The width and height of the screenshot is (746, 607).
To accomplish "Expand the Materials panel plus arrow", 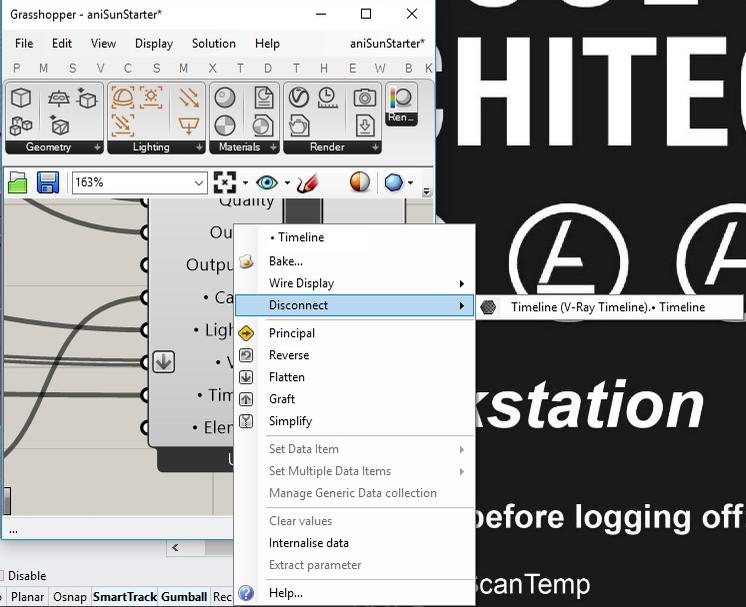I will point(273,147).
